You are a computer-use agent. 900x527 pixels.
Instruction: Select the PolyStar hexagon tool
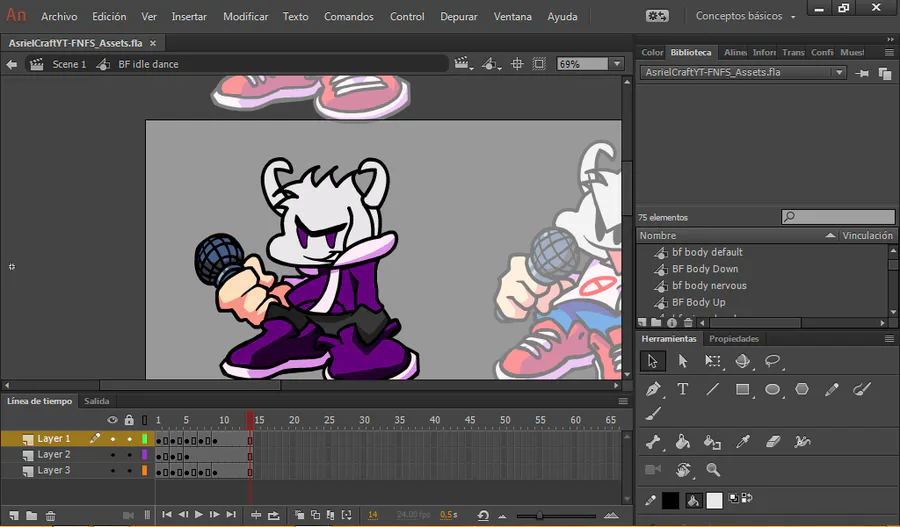tap(802, 389)
